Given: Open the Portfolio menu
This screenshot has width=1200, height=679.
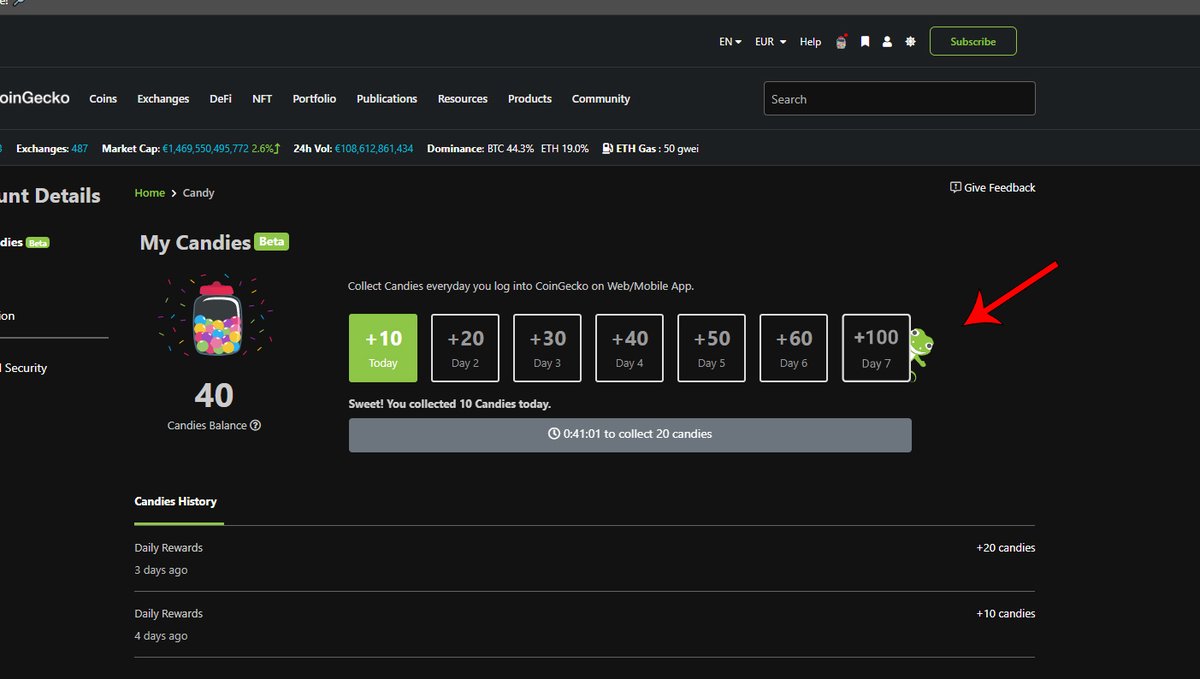Looking at the screenshot, I should click(314, 99).
